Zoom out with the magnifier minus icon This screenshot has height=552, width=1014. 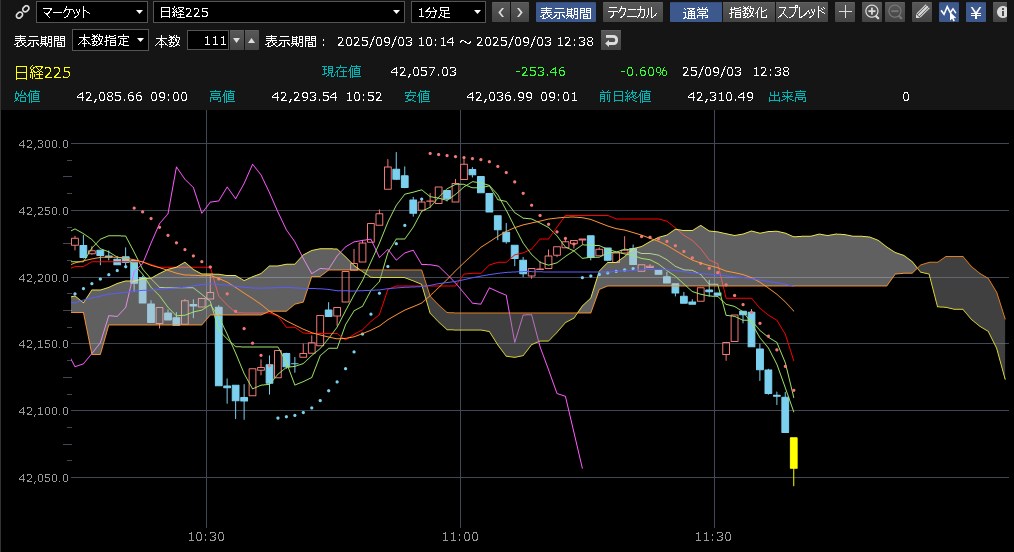pyautogui.click(x=895, y=12)
